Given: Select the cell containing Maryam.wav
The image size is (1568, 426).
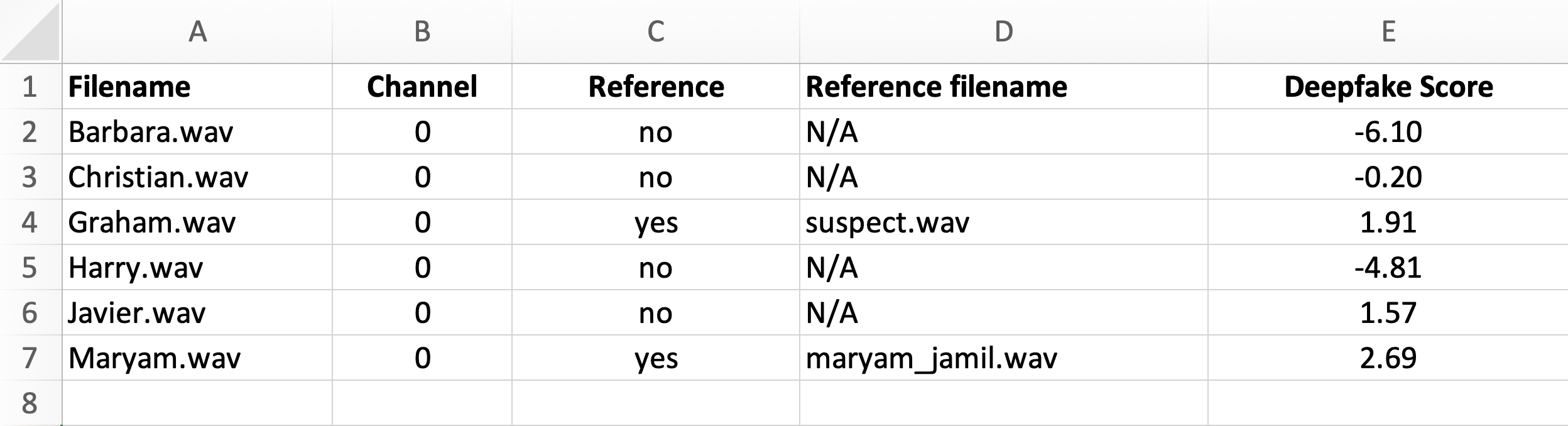Looking at the screenshot, I should coord(197,358).
